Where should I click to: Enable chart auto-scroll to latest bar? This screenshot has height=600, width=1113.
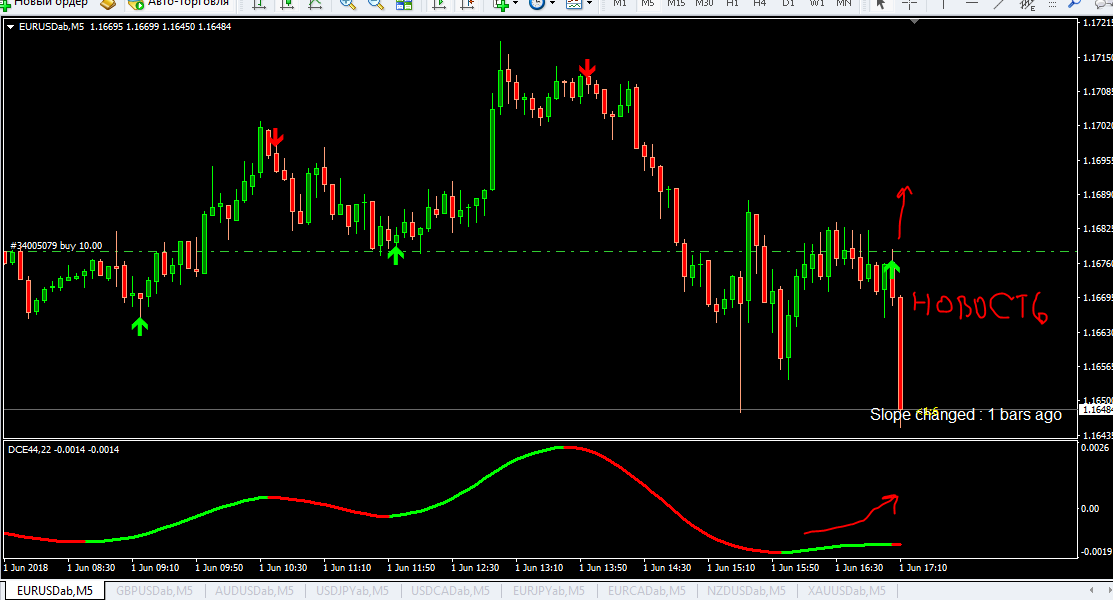439,4
